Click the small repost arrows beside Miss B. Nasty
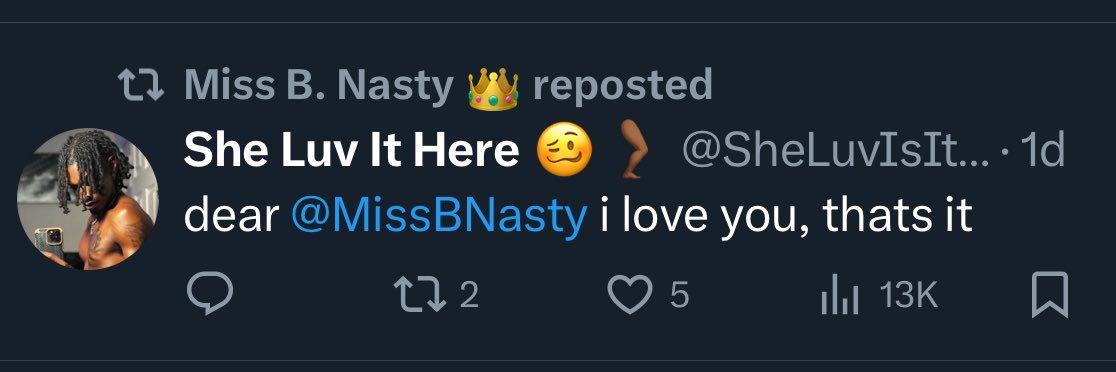This screenshot has width=1116, height=372. click(141, 85)
